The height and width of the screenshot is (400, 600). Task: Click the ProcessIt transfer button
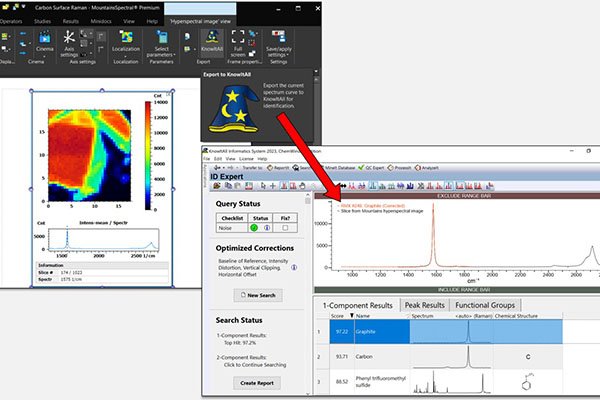(x=399, y=168)
